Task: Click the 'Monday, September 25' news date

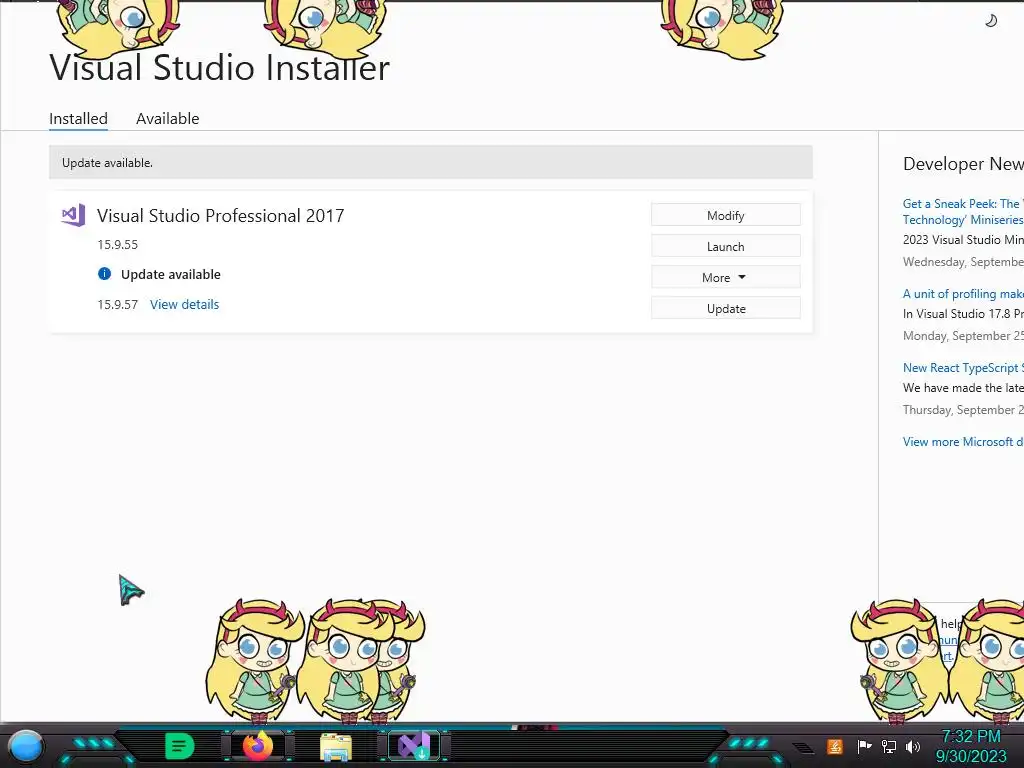Action: (x=963, y=336)
